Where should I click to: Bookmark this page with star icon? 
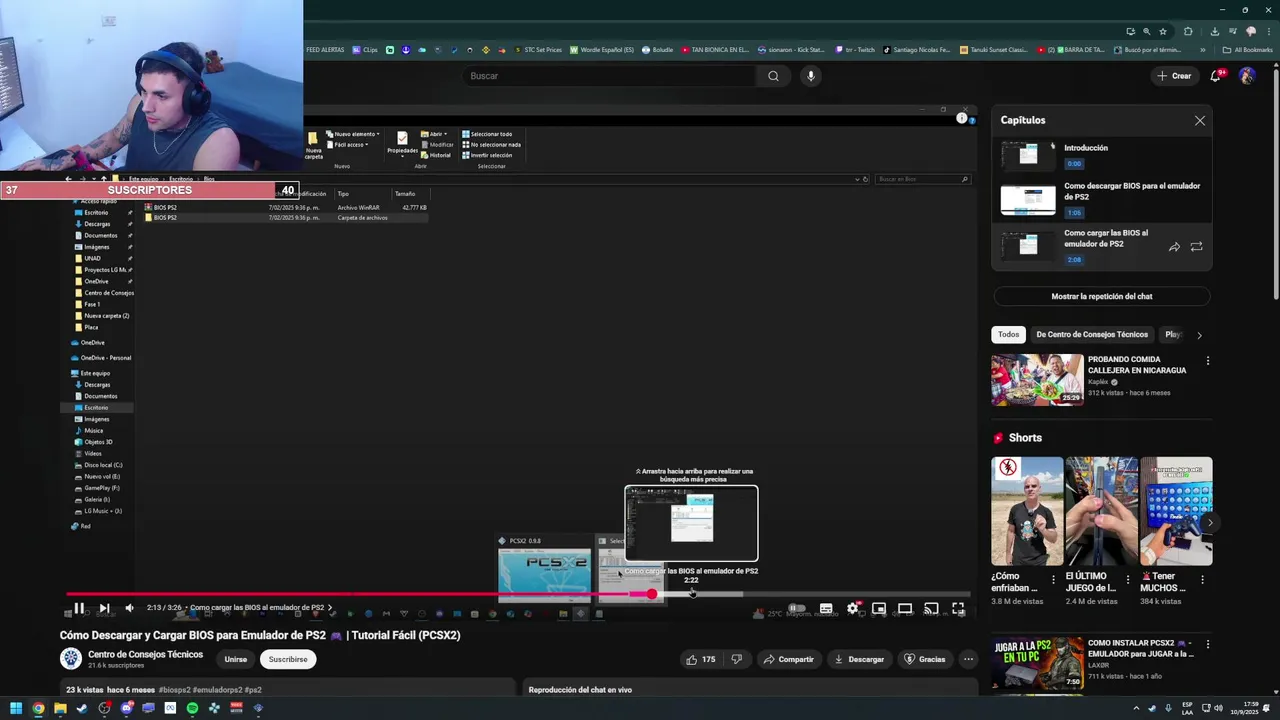(1163, 31)
